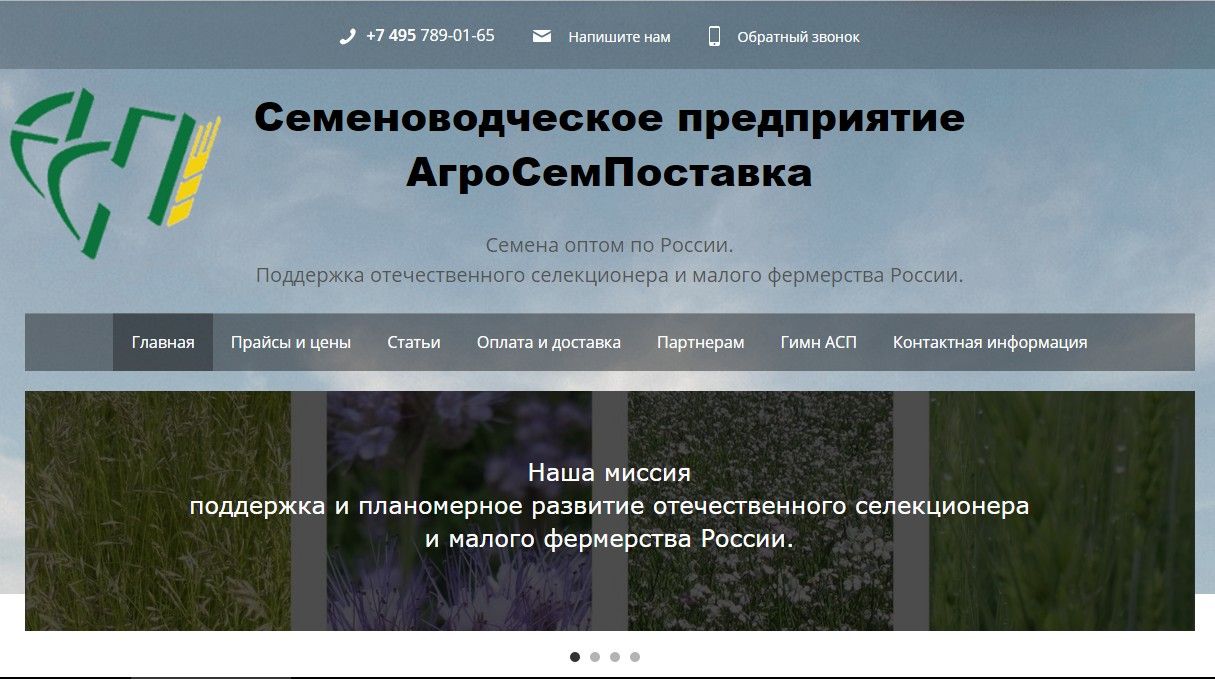The width and height of the screenshot is (1215, 700).
Task: Open the Напишите нам link
Action: click(619, 37)
